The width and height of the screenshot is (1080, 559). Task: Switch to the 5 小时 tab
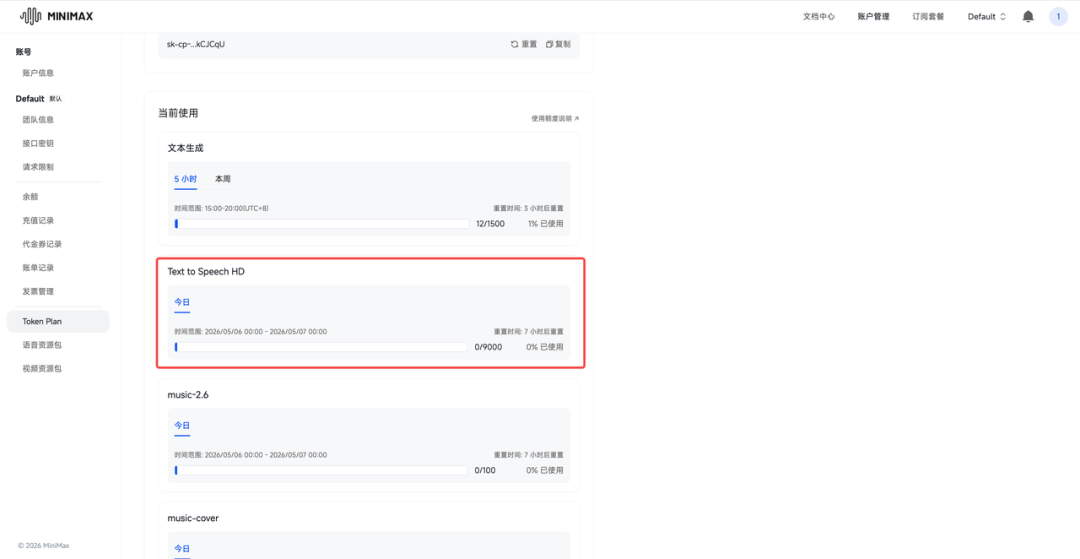(x=185, y=179)
